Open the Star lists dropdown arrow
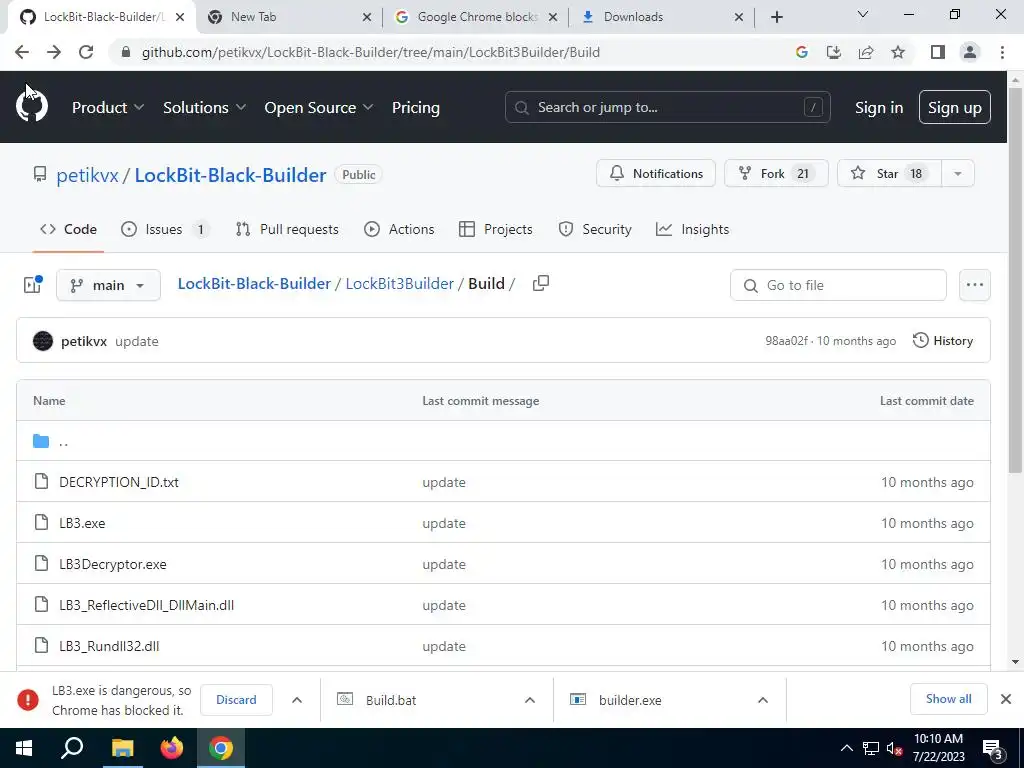Viewport: 1024px width, 768px height. pyautogui.click(x=957, y=173)
